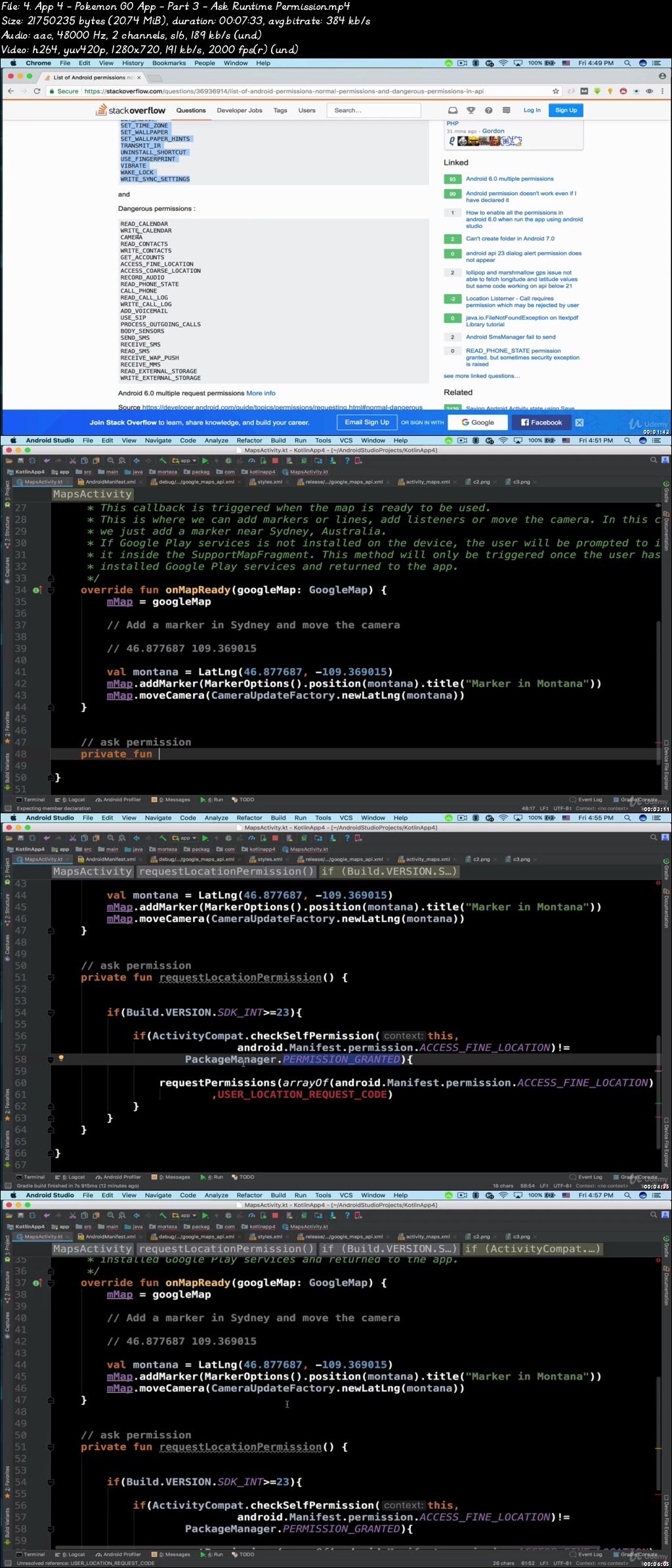Click the Stack Overflow Log In link
This screenshot has width=672, height=1568.
click(532, 110)
